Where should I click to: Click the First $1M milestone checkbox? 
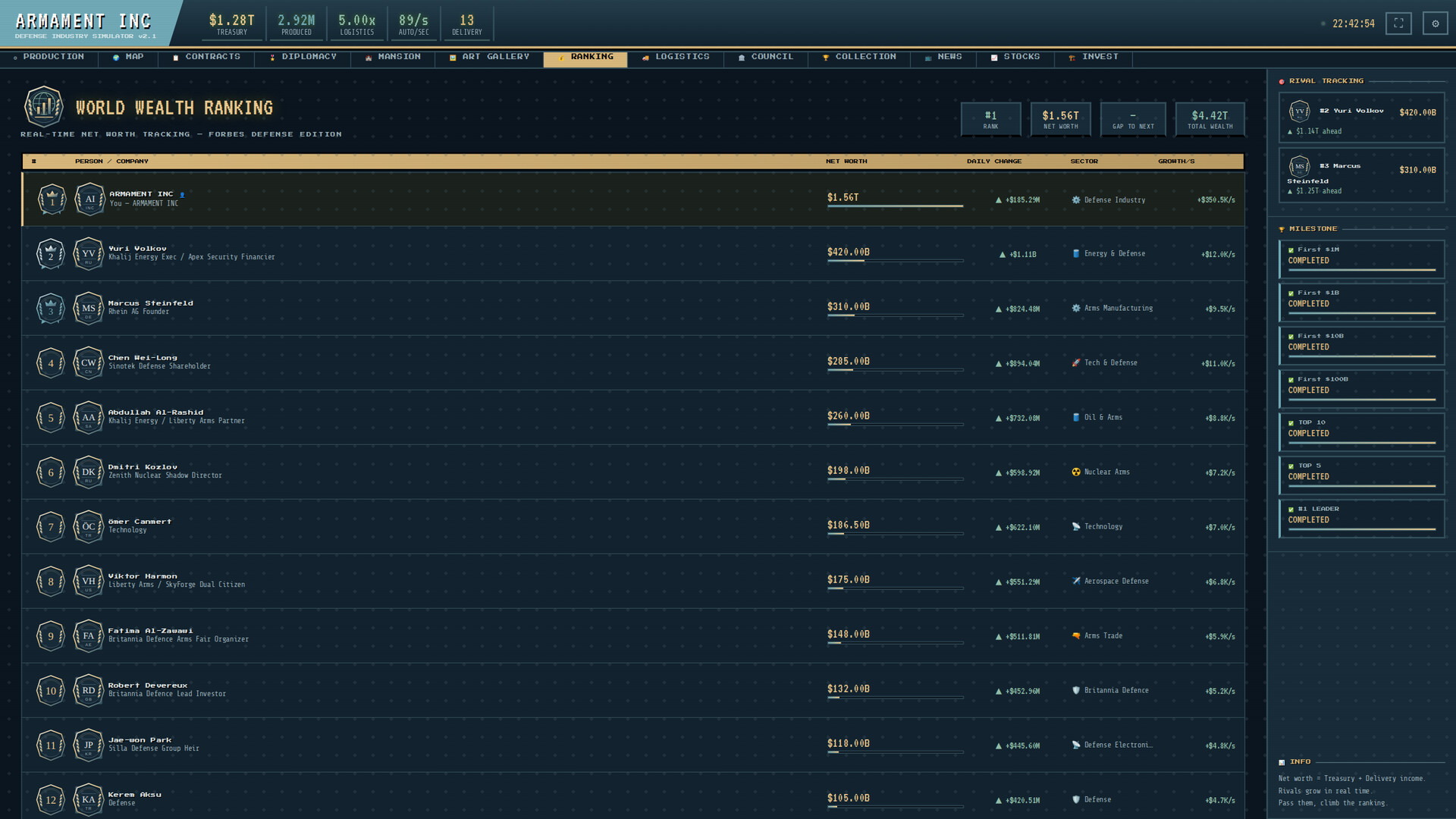click(x=1291, y=249)
